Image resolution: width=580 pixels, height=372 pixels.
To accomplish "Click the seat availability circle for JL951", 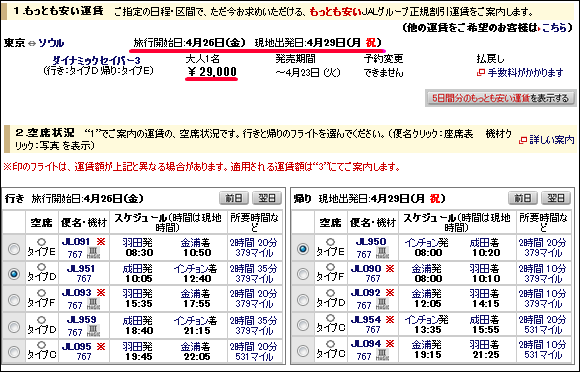I will pyautogui.click(x=41, y=267).
